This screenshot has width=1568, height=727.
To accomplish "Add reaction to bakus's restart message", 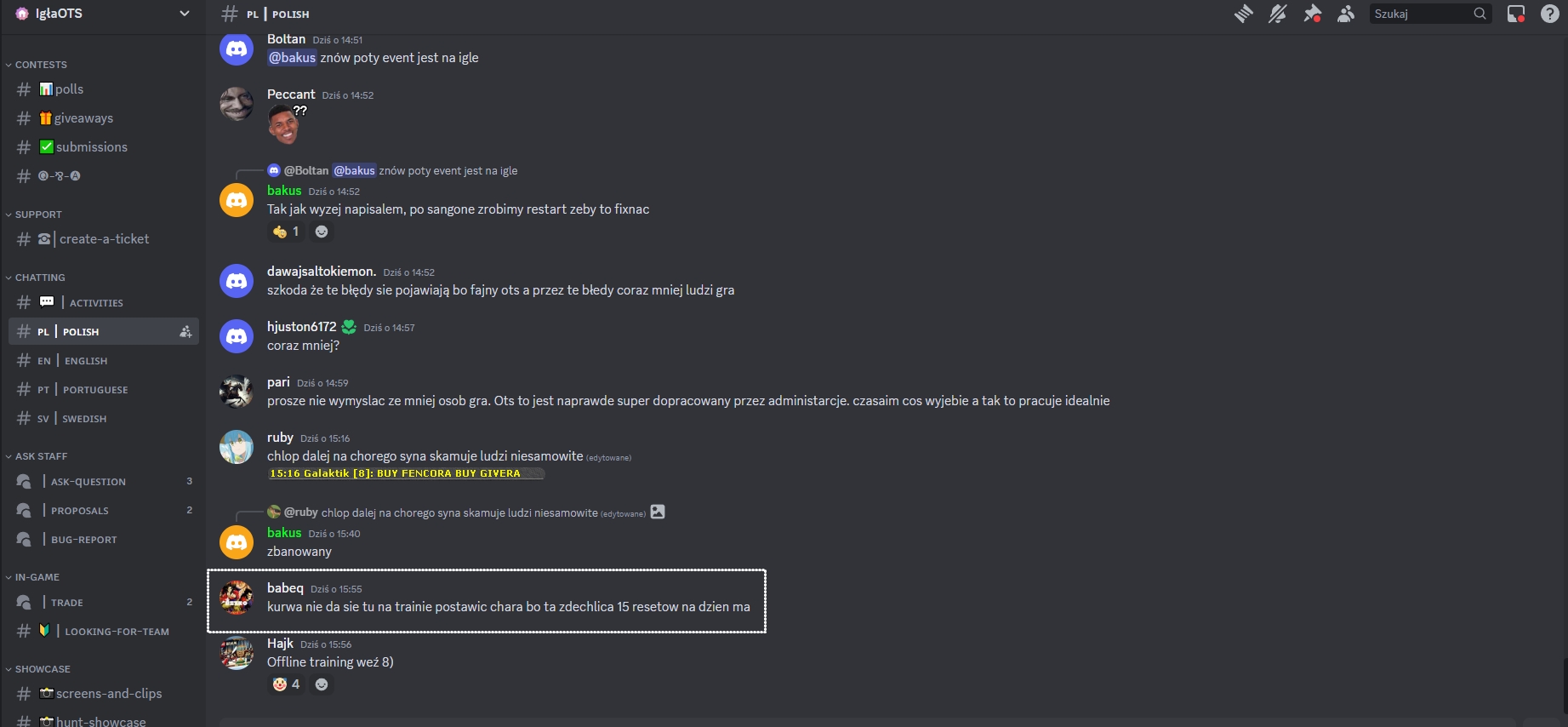I will (322, 232).
